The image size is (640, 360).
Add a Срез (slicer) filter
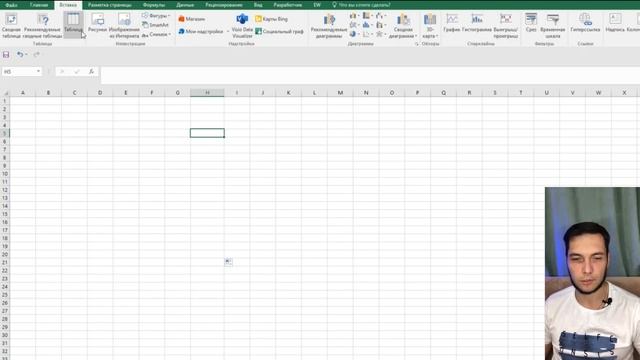[531, 23]
